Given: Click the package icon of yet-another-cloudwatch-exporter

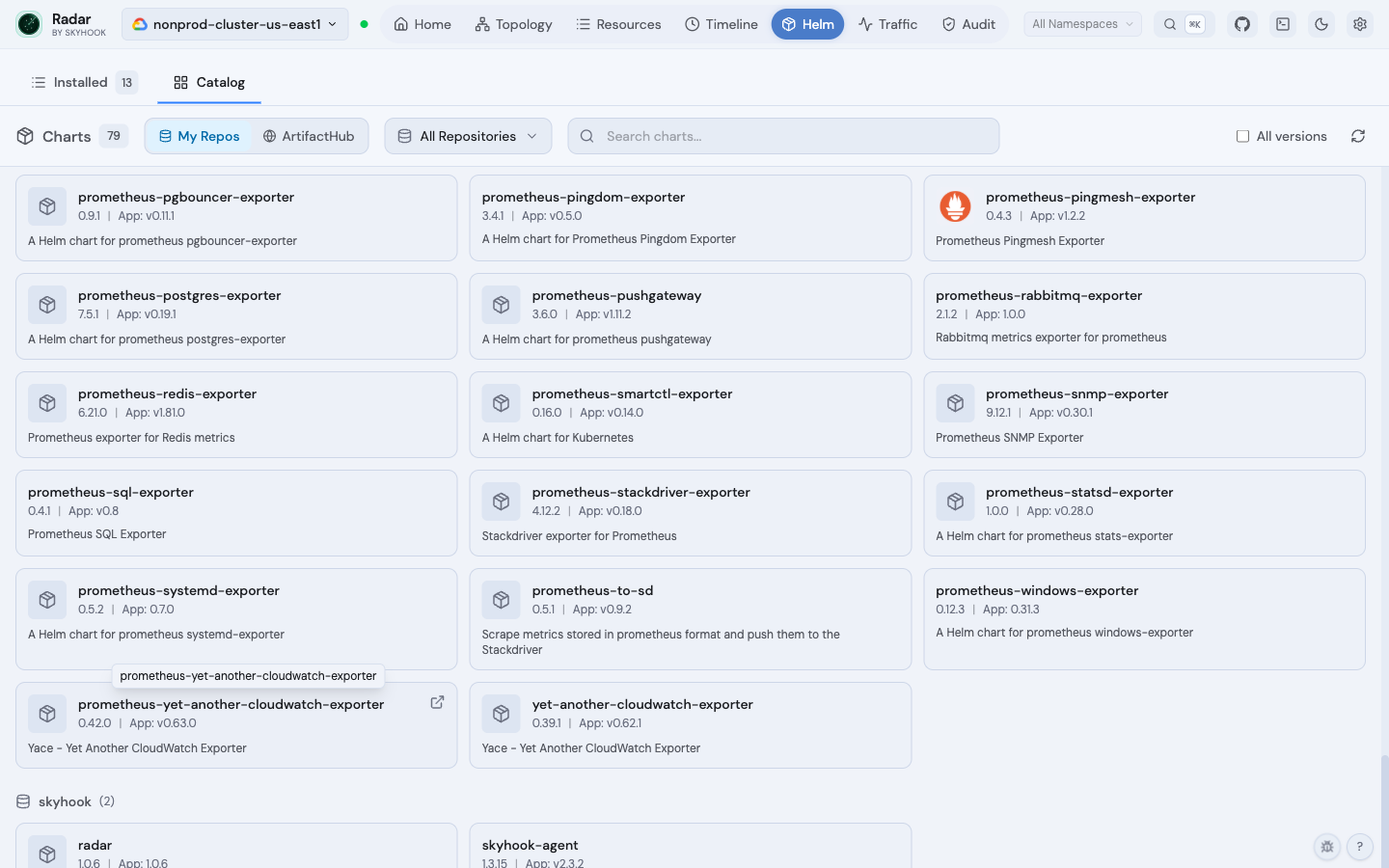Looking at the screenshot, I should click(501, 714).
